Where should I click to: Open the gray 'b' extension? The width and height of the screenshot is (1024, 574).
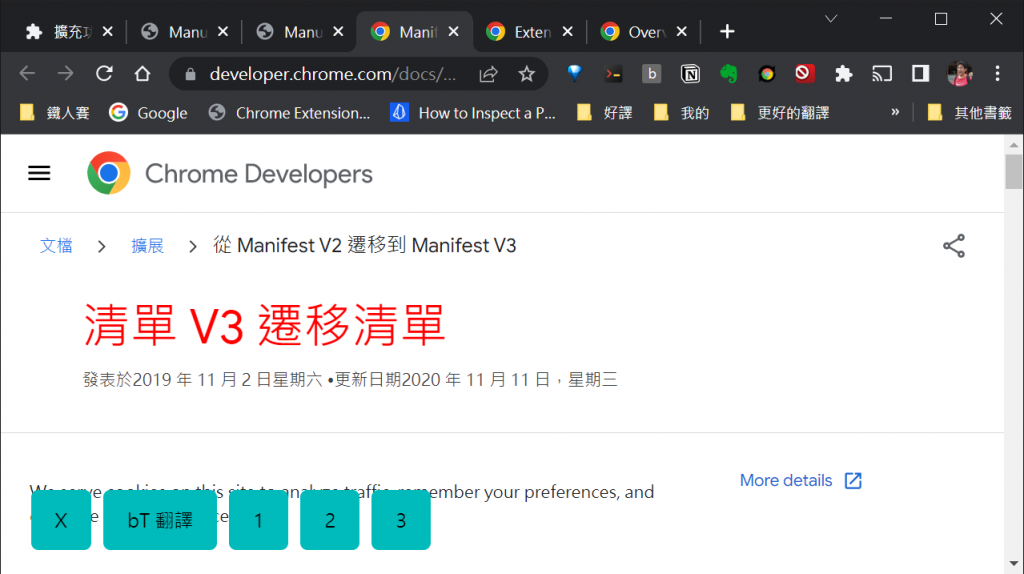click(651, 74)
